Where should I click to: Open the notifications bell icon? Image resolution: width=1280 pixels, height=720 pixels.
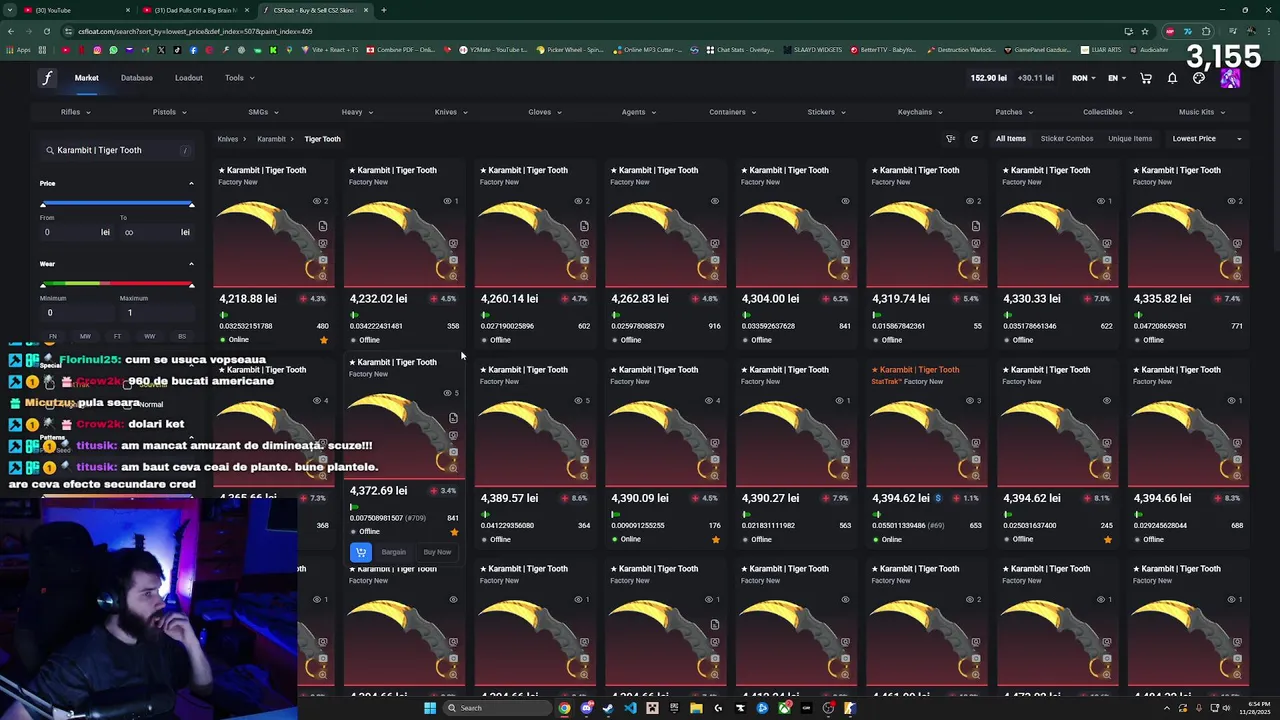pyautogui.click(x=1172, y=78)
